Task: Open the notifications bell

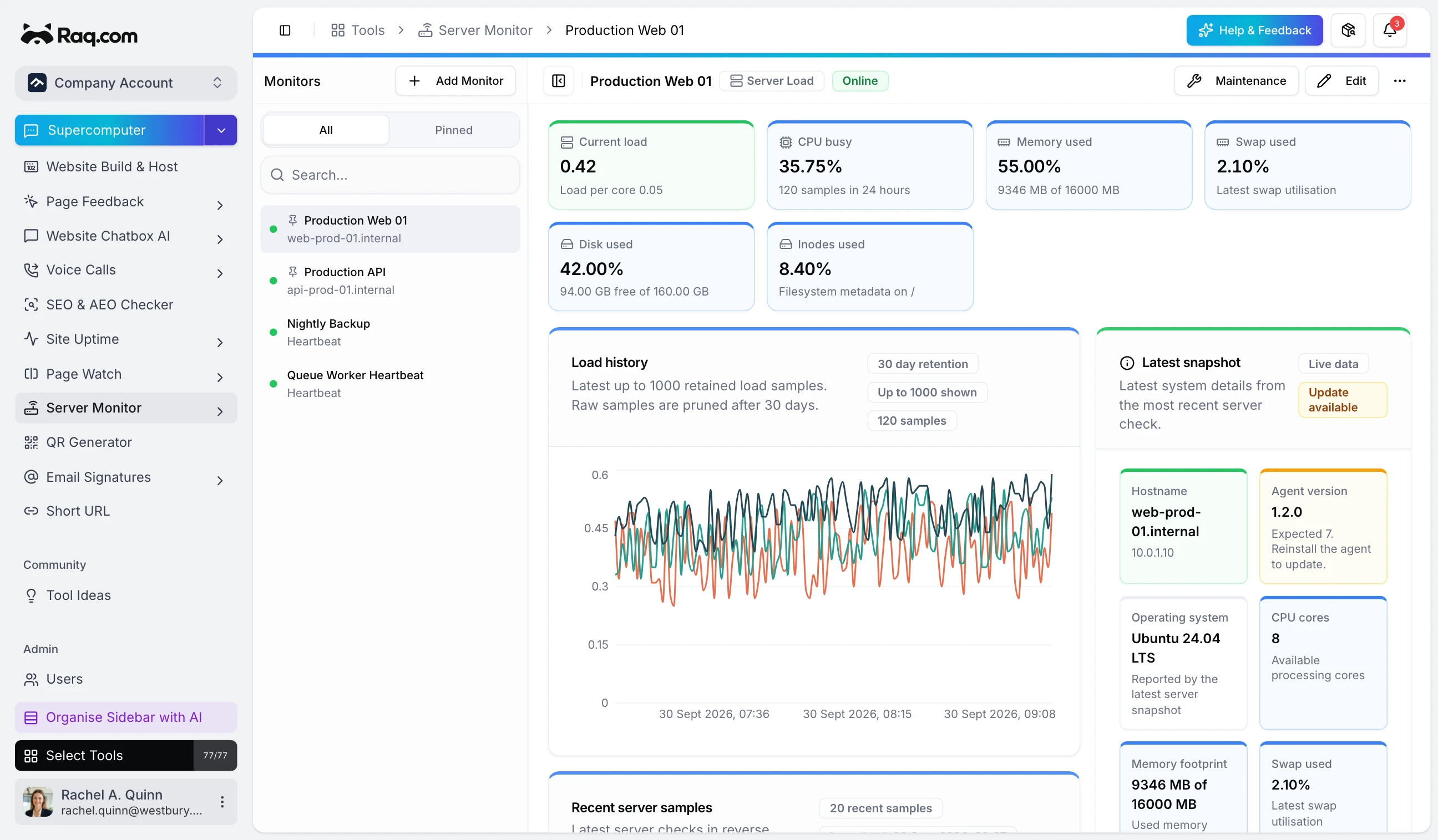Action: (1390, 30)
